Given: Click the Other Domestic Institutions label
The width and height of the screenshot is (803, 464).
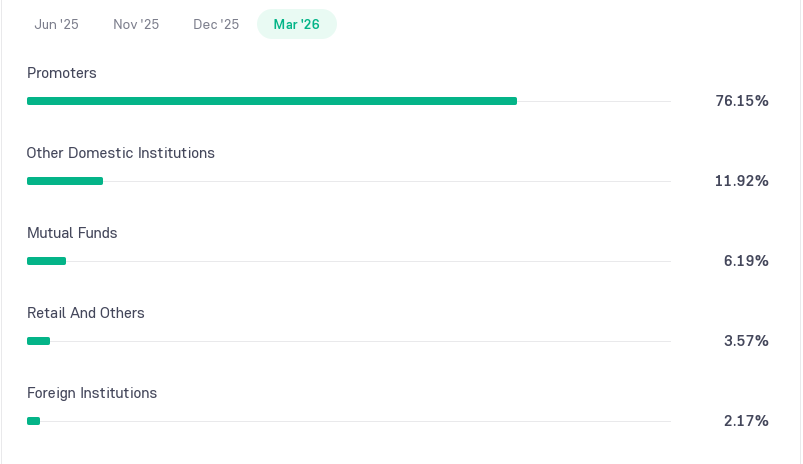Looking at the screenshot, I should point(120,153).
